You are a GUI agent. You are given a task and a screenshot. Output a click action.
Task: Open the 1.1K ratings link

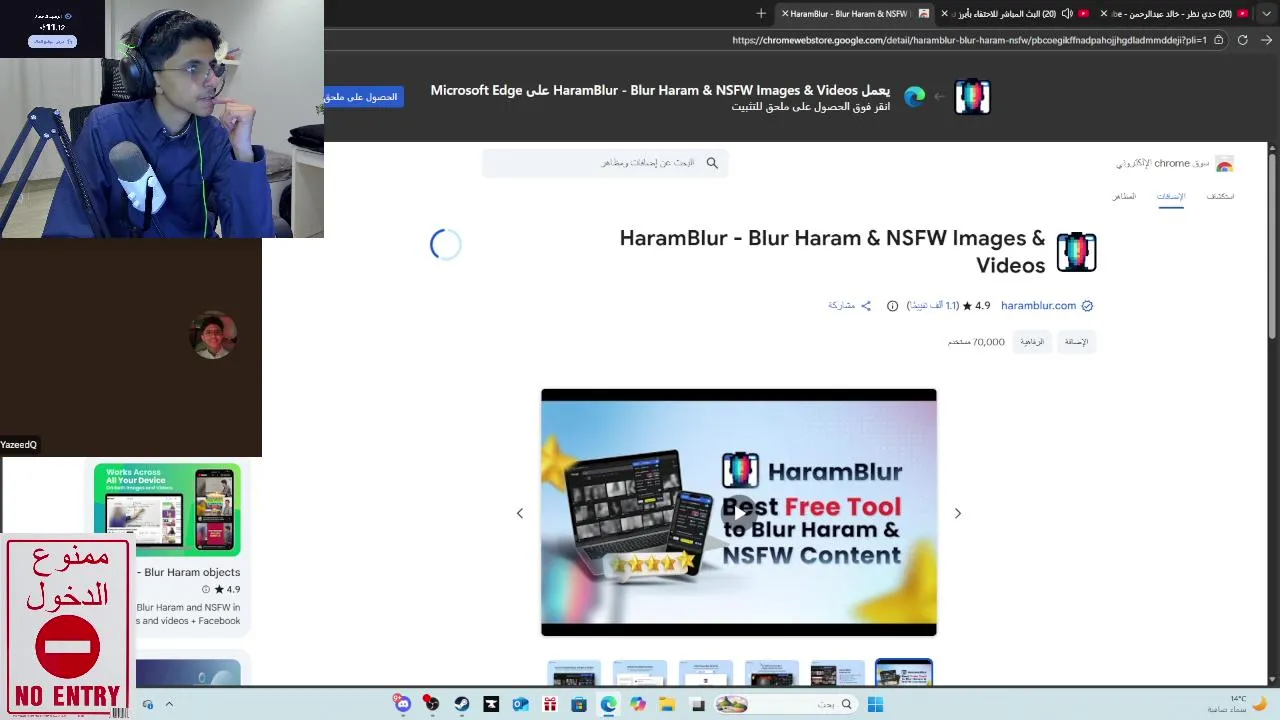[933, 306]
